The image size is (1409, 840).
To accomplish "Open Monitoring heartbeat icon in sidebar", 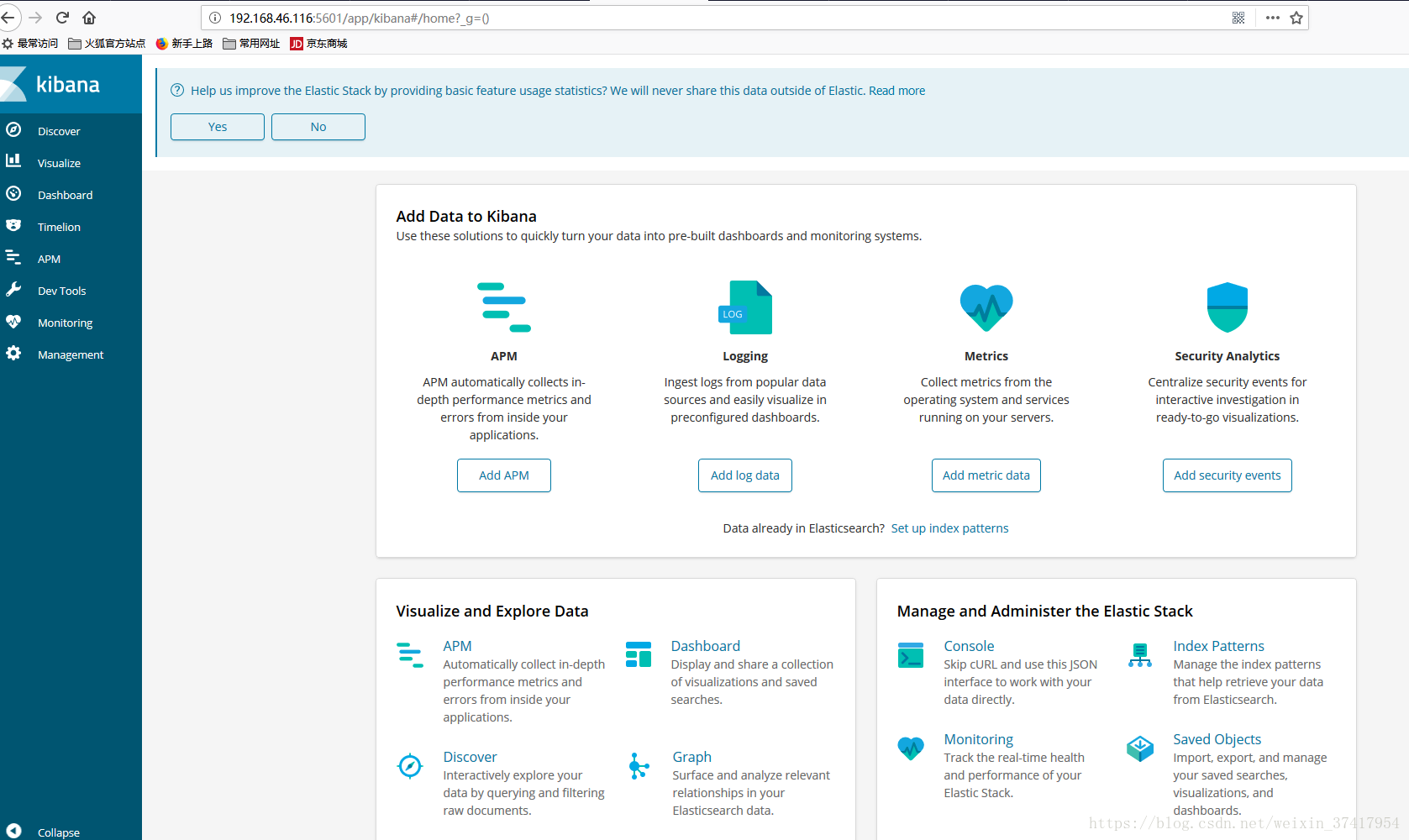I will pos(13,321).
